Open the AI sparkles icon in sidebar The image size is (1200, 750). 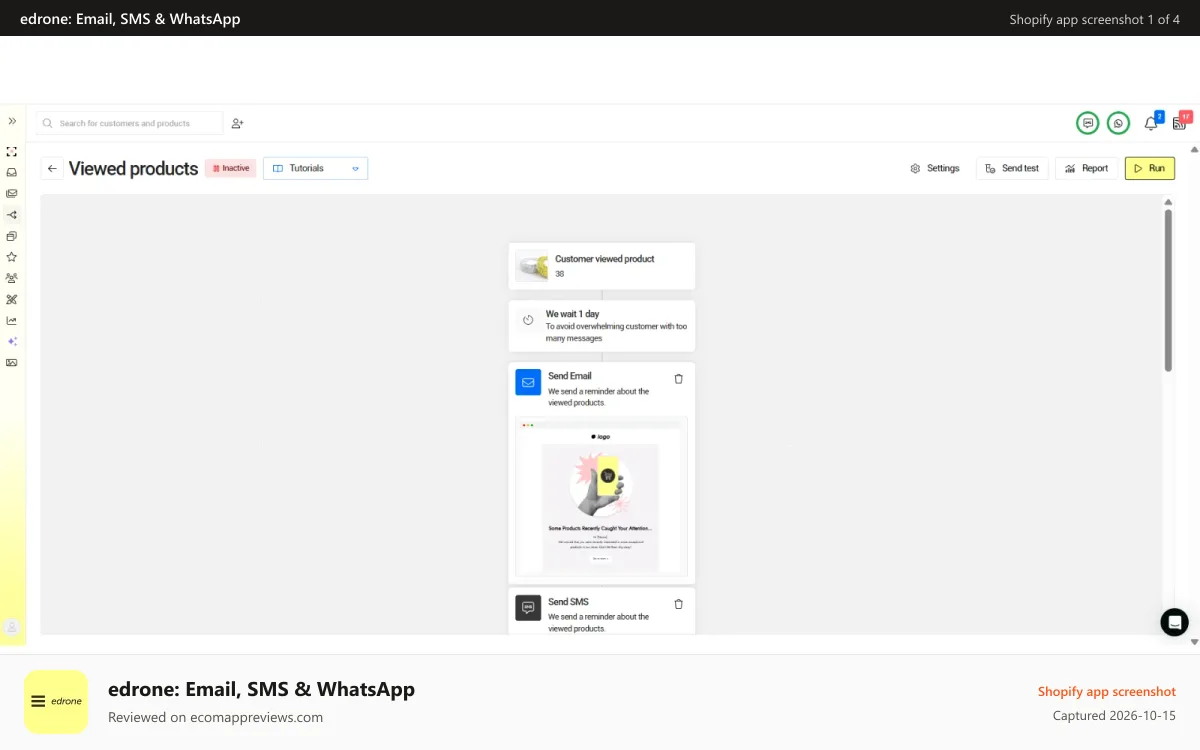point(12,341)
